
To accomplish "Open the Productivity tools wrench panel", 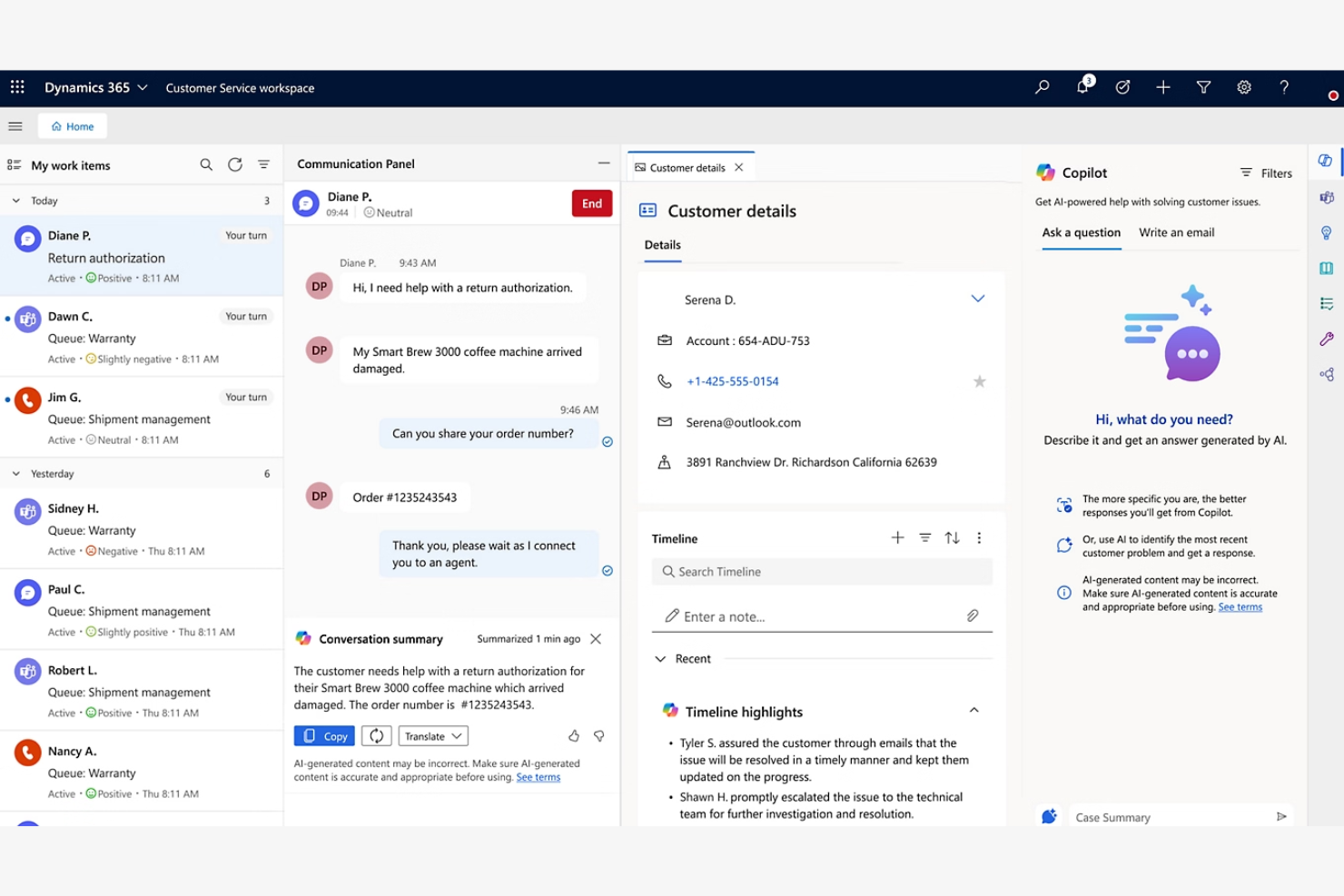I will 1326,339.
